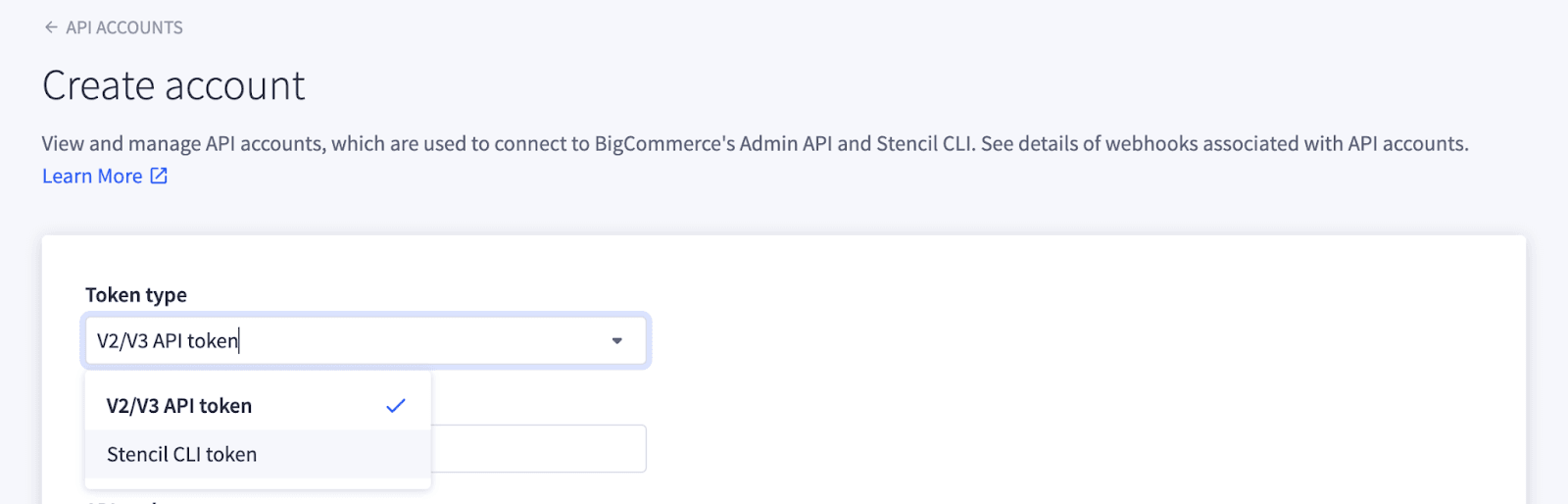Click the Create account page heading
The image size is (1568, 504).
[173, 86]
